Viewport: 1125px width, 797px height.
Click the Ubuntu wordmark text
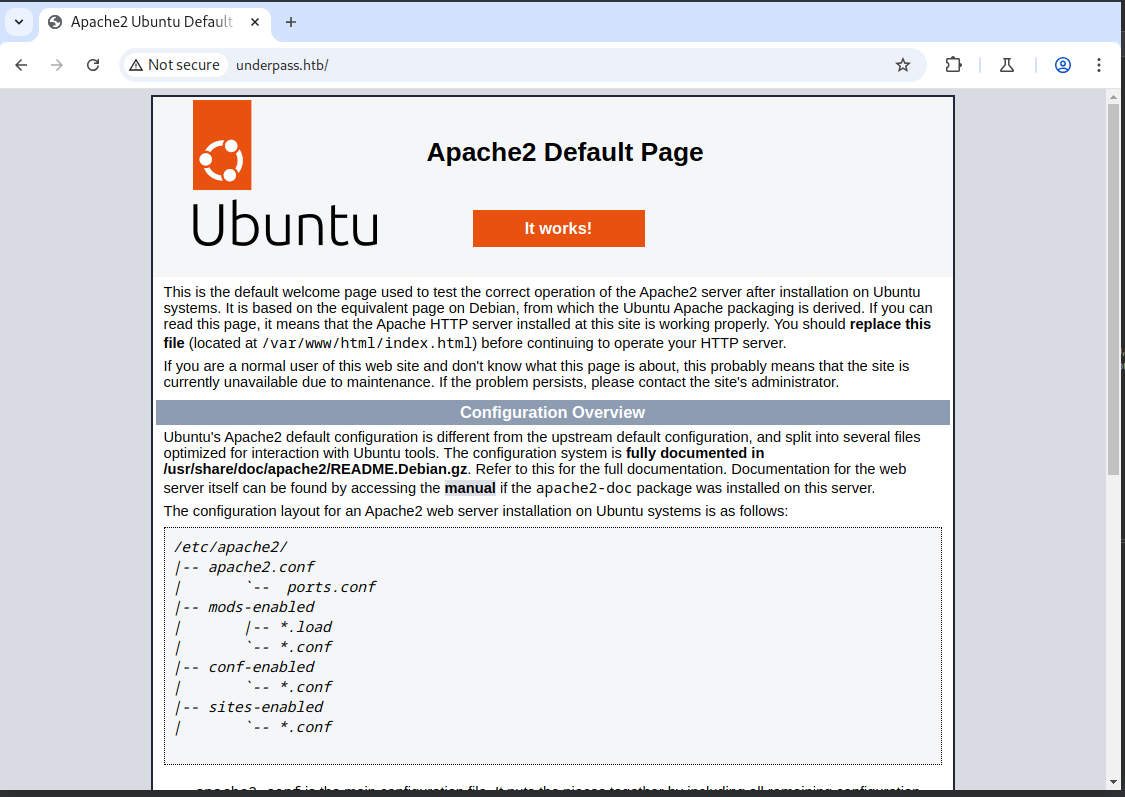tap(285, 224)
